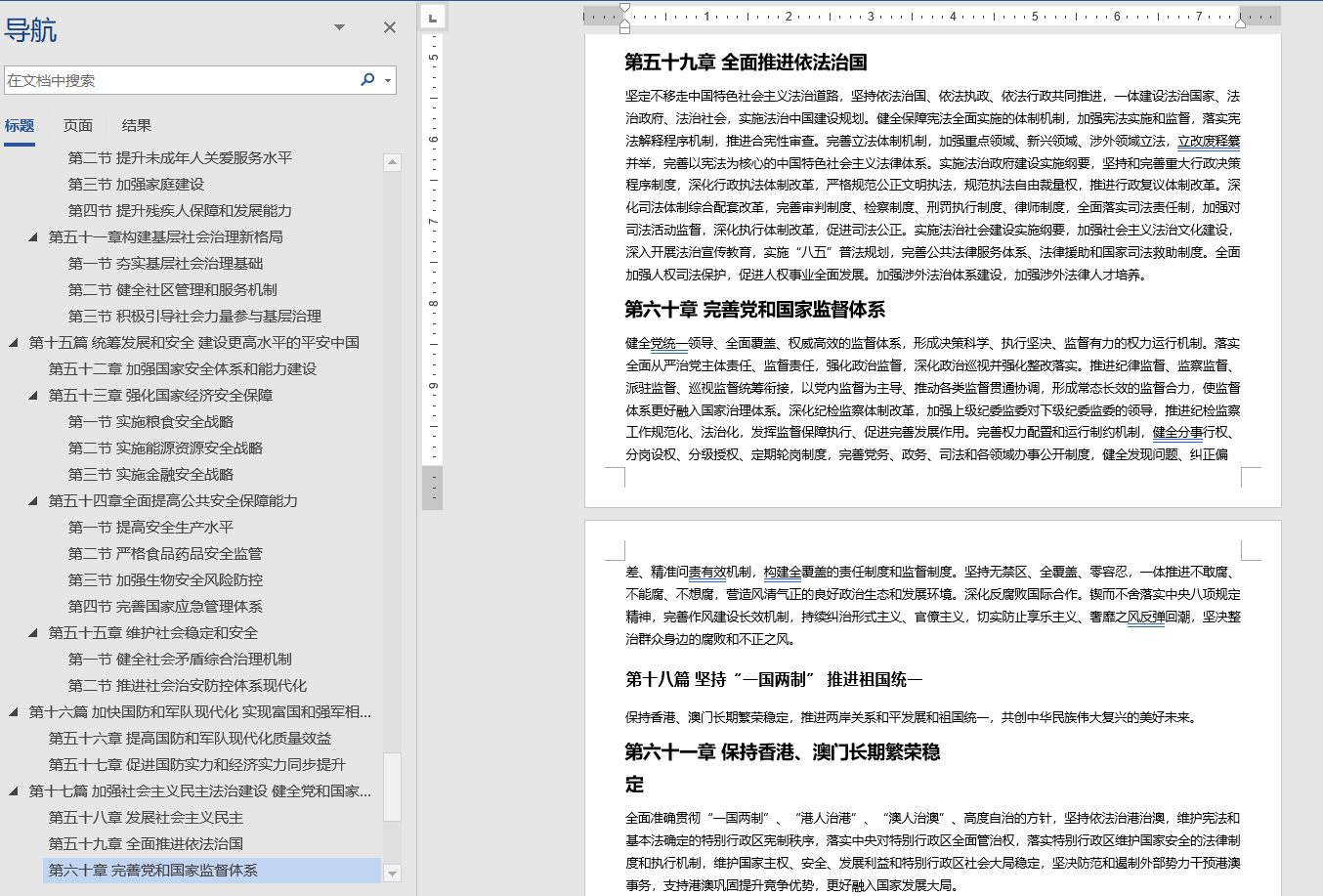
Task: Go to 第五十八章 发展社会主义民主
Action: [x=146, y=817]
